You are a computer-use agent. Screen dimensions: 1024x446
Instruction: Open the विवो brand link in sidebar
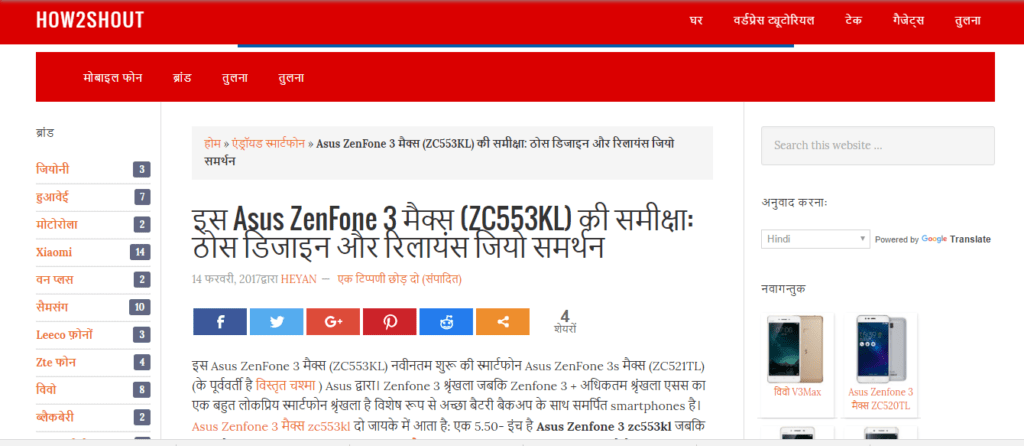[x=46, y=390]
